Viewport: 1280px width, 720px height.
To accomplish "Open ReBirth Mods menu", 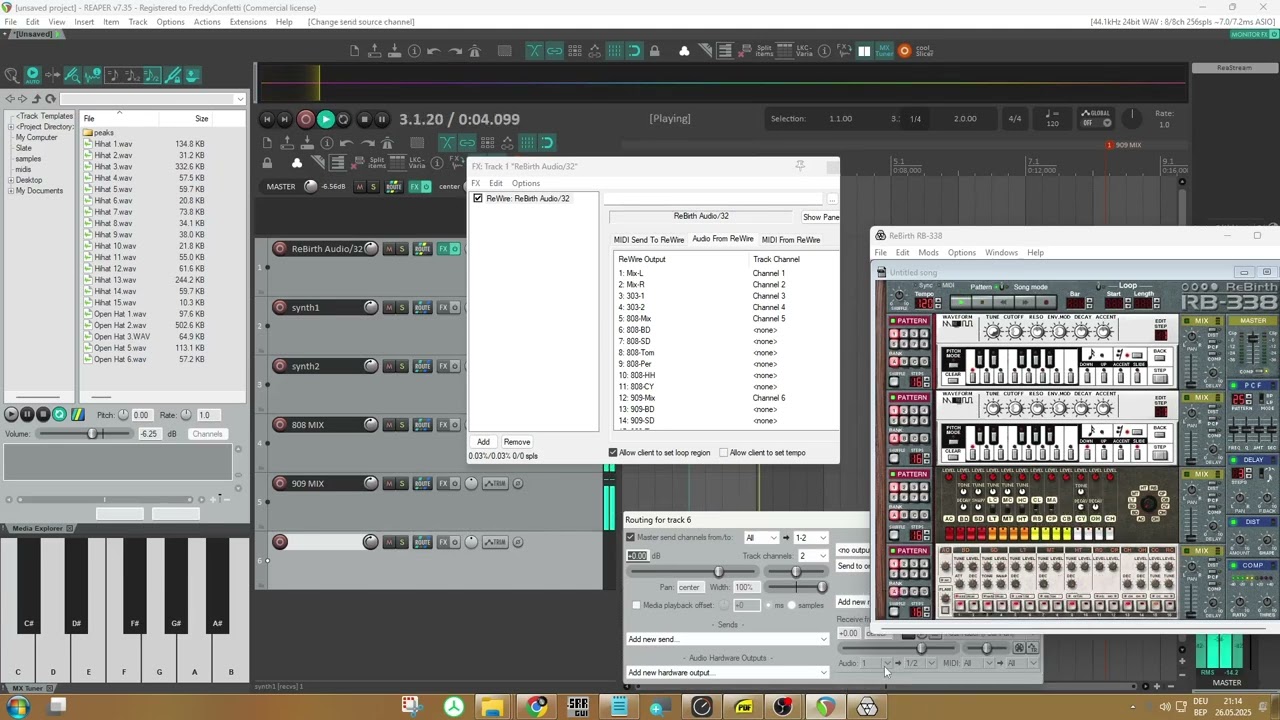I will click(928, 253).
